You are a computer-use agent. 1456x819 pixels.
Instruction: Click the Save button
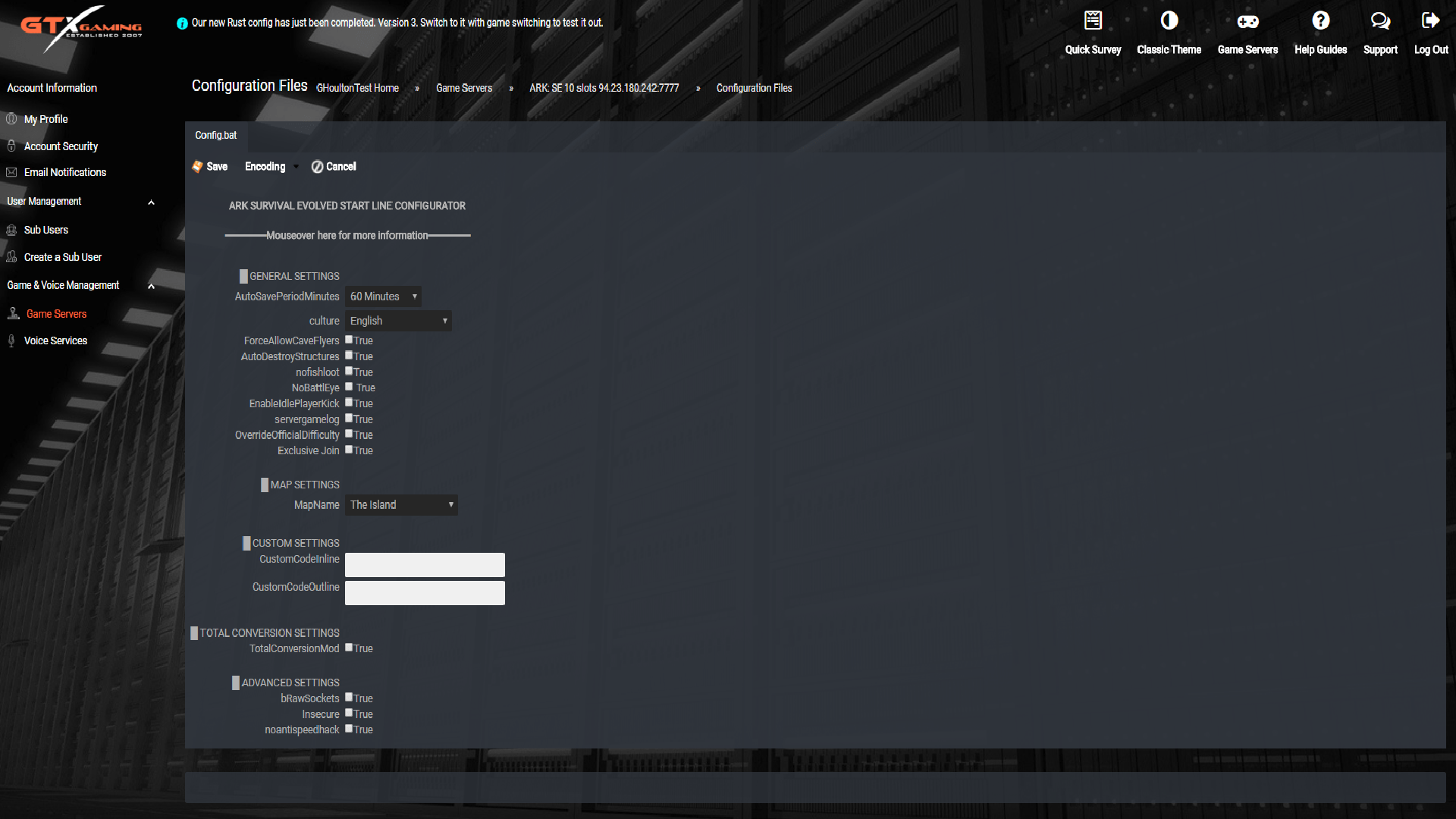[210, 167]
